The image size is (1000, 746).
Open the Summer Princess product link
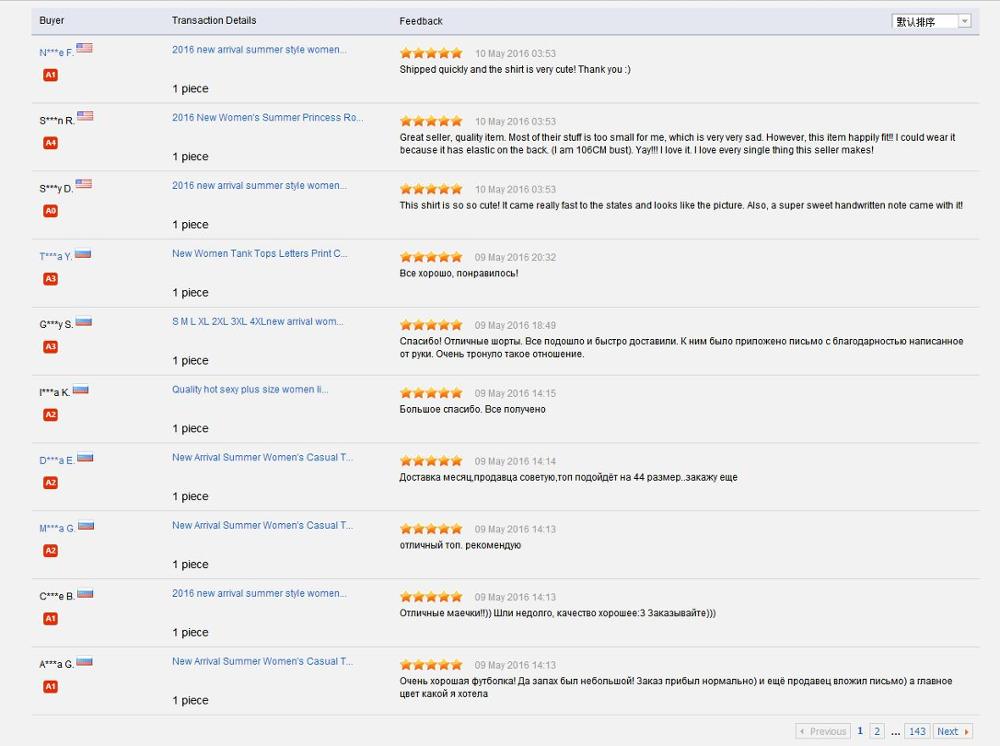click(x=267, y=118)
